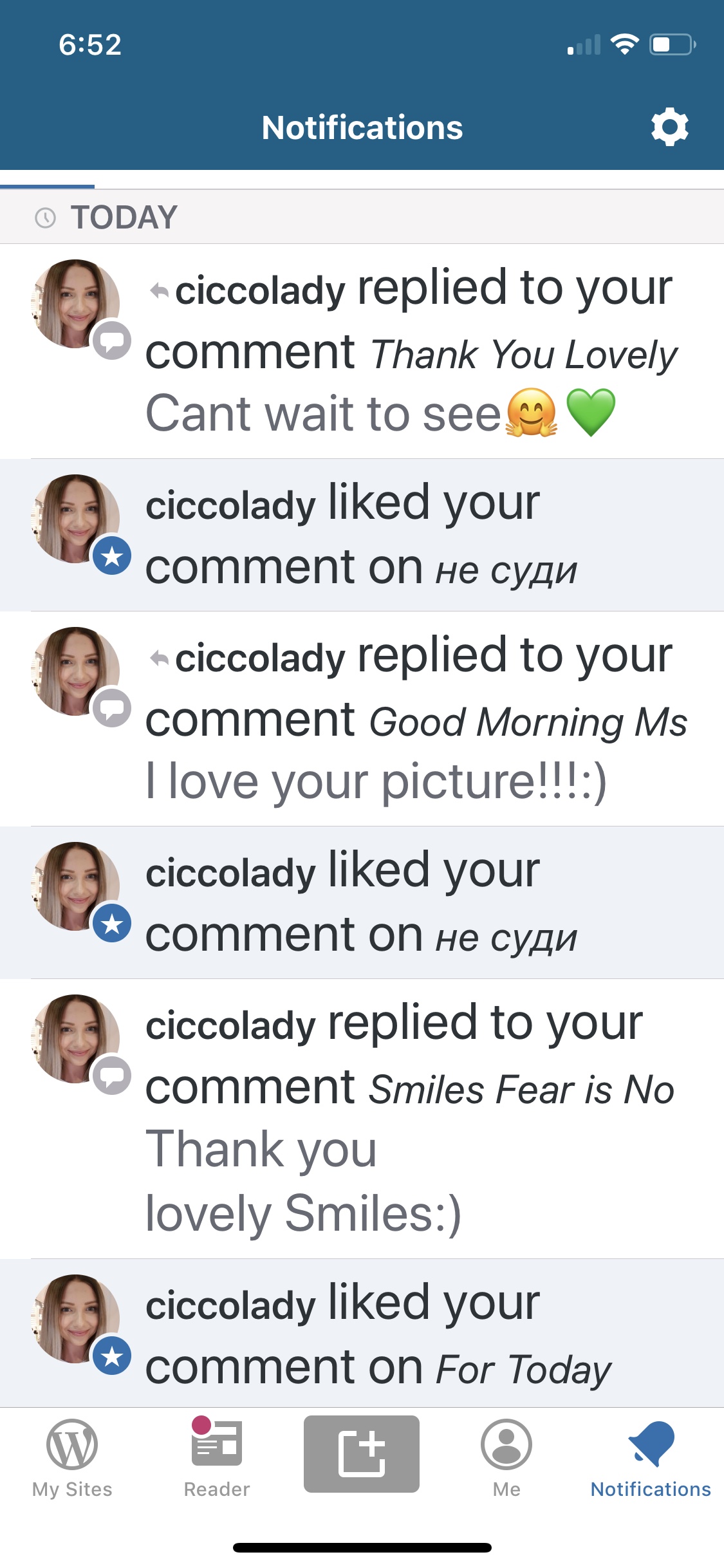Viewport: 724px width, 1568px height.
Task: Tap the My Sites WordPress icon
Action: pyautogui.click(x=72, y=1444)
